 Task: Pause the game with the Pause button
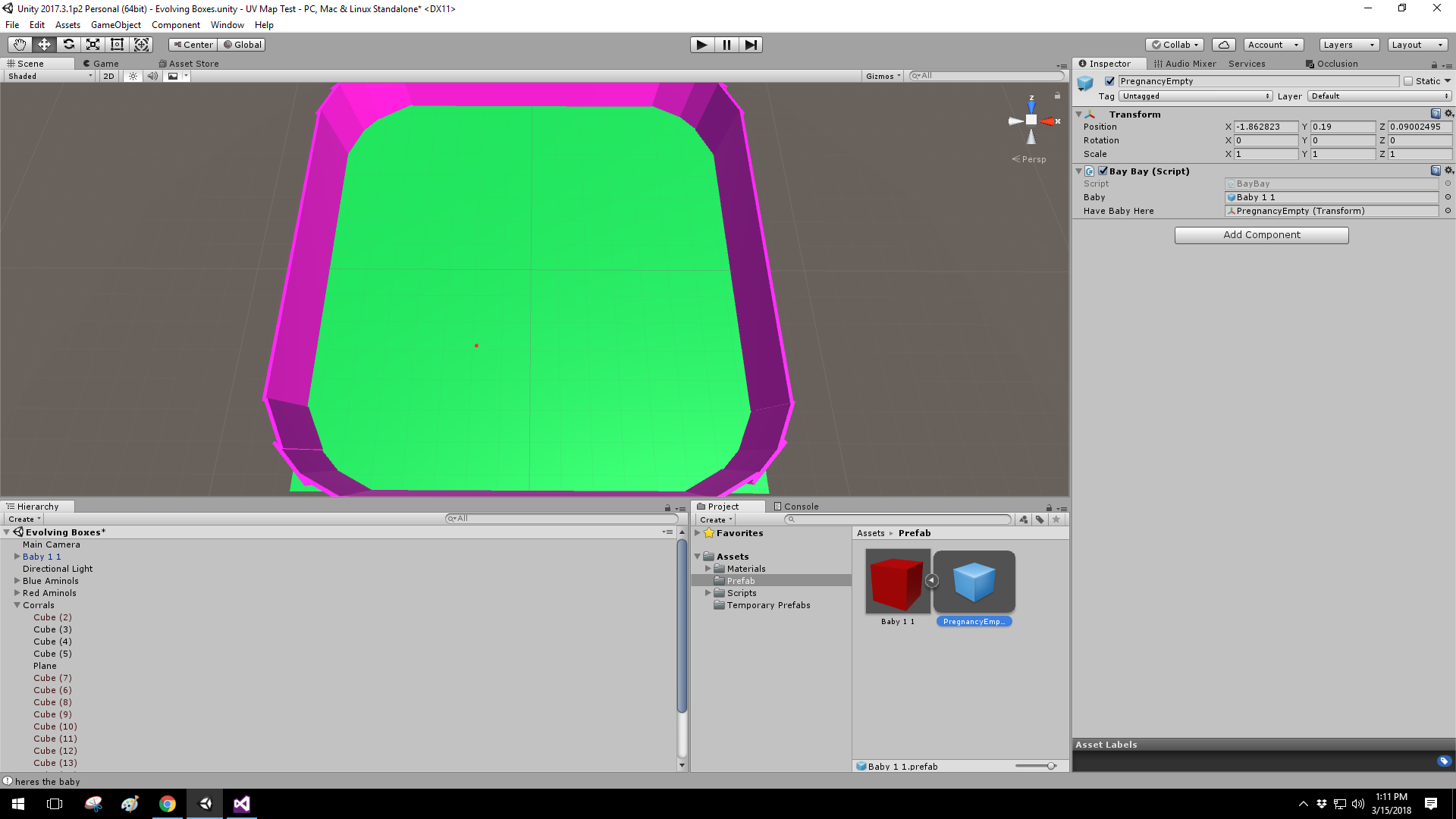click(x=726, y=45)
